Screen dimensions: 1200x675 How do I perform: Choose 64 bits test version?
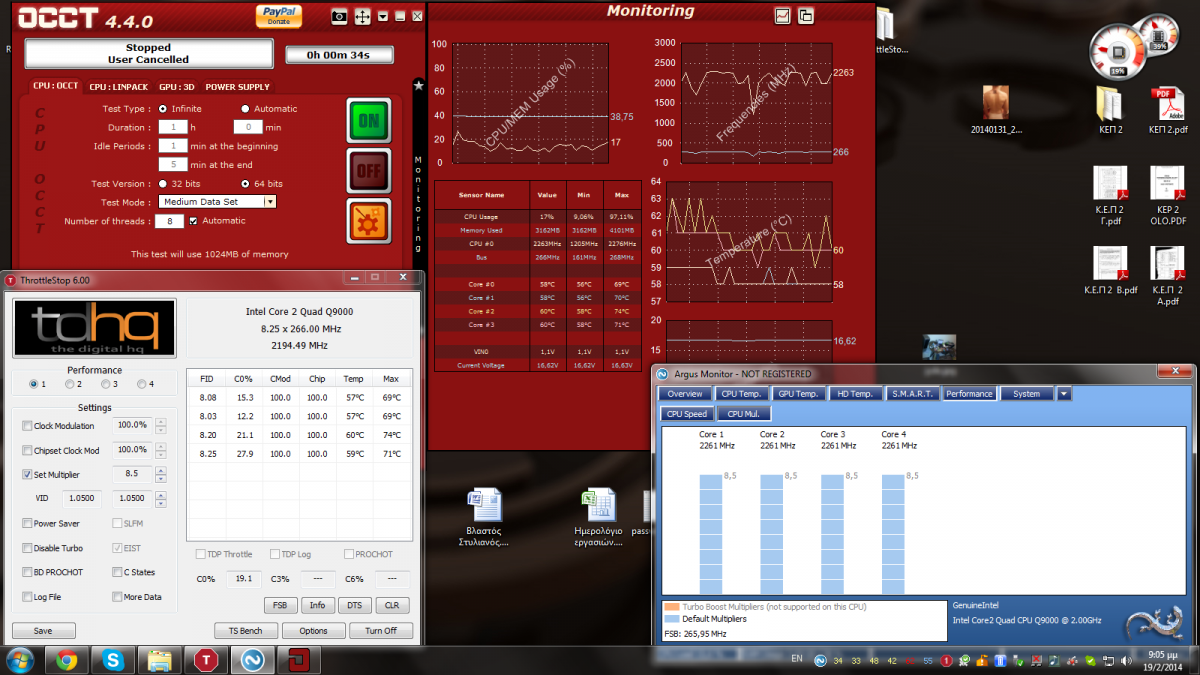point(245,184)
